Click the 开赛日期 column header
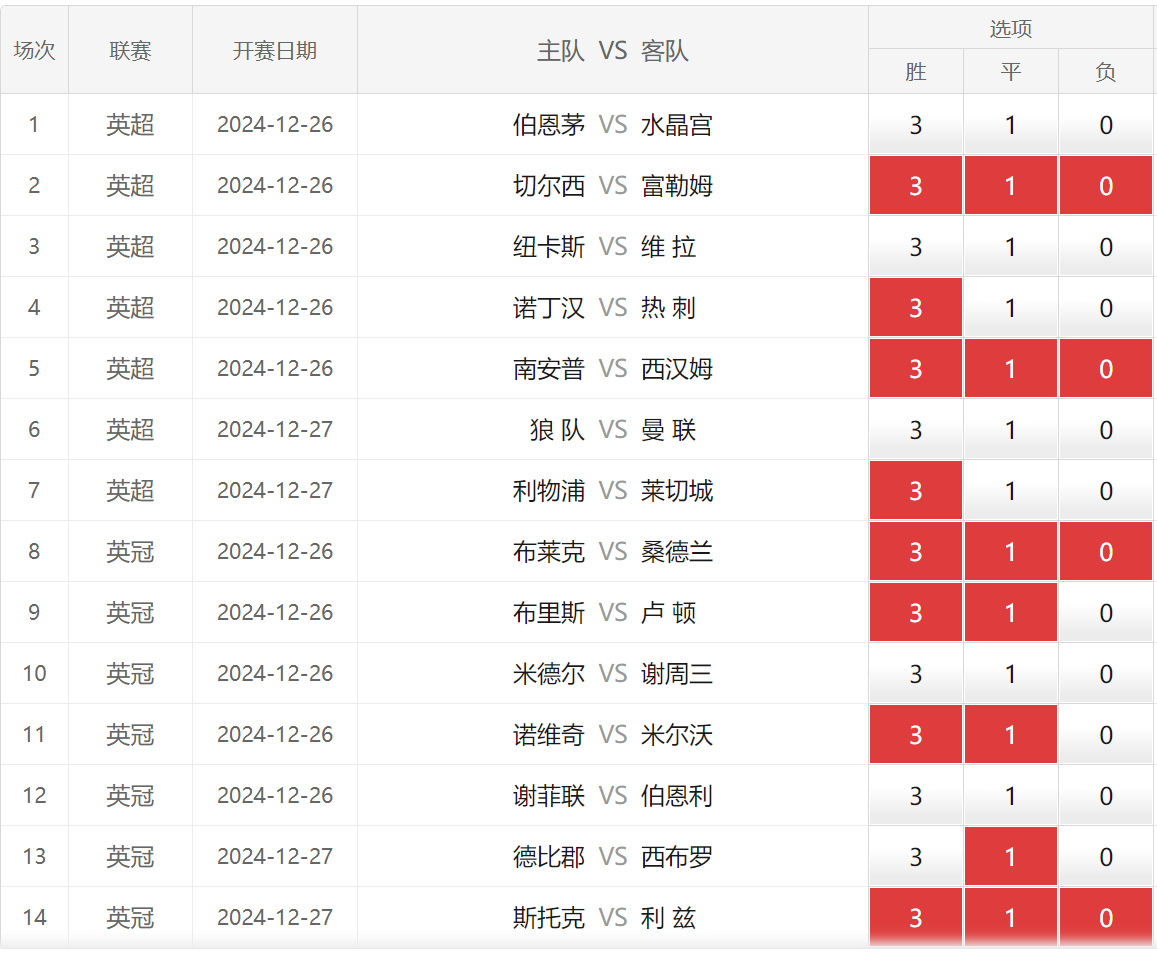Viewport: 1157px width, 959px height. [x=274, y=50]
